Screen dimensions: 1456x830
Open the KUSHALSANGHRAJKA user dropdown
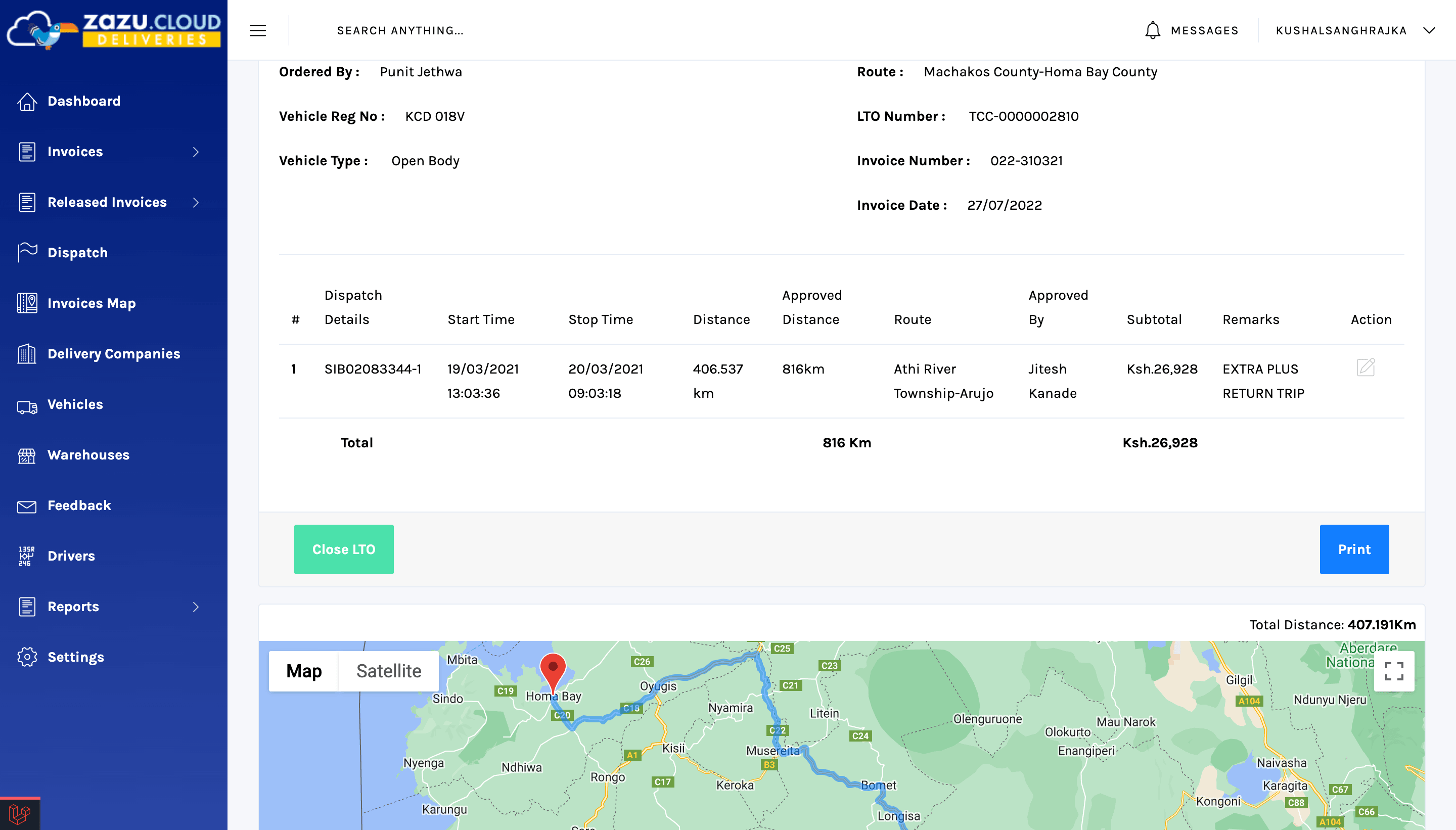point(1355,31)
